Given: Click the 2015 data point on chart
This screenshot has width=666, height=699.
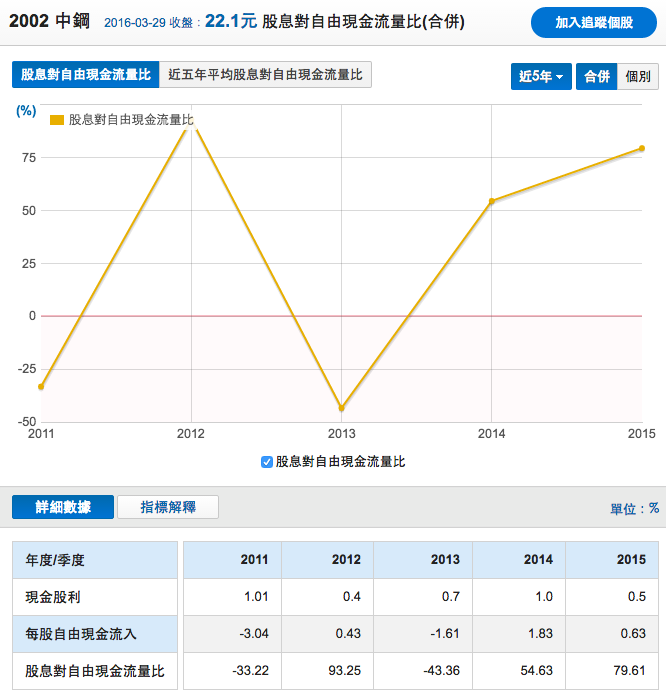Looking at the screenshot, I should pos(642,149).
